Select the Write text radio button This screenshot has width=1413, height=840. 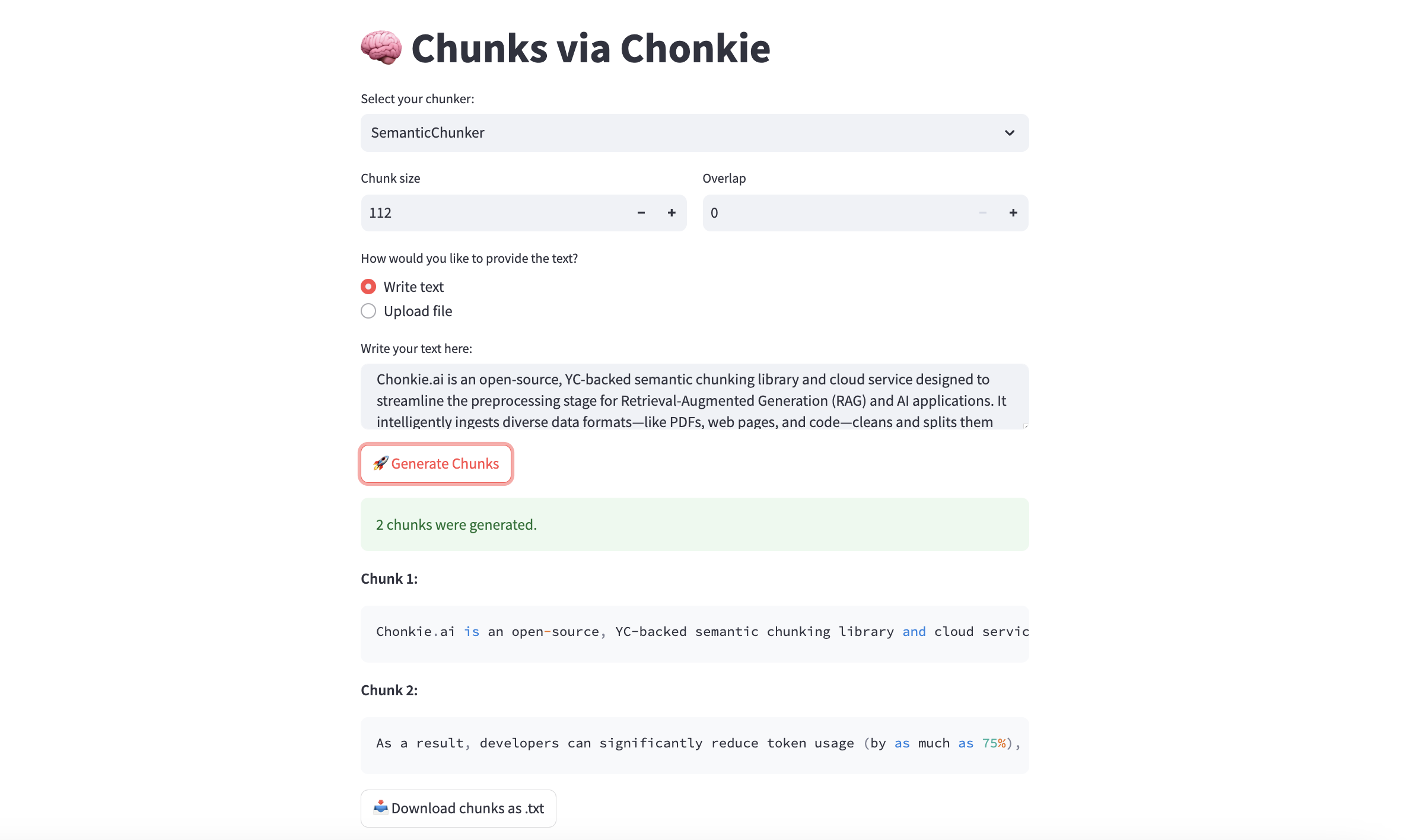368,286
